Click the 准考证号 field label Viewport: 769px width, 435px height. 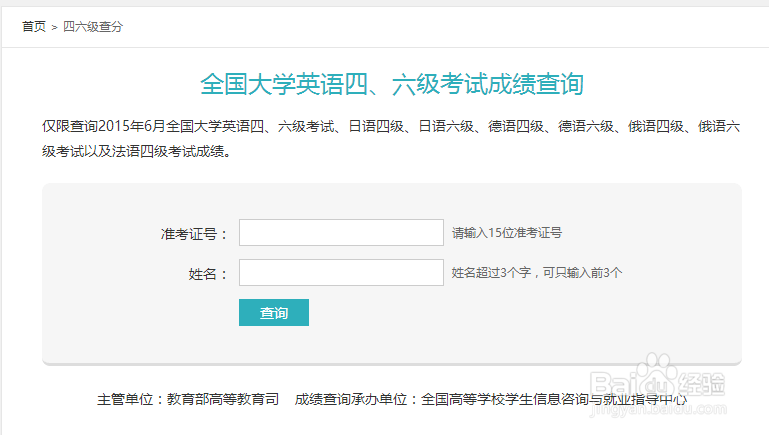pyautogui.click(x=194, y=234)
